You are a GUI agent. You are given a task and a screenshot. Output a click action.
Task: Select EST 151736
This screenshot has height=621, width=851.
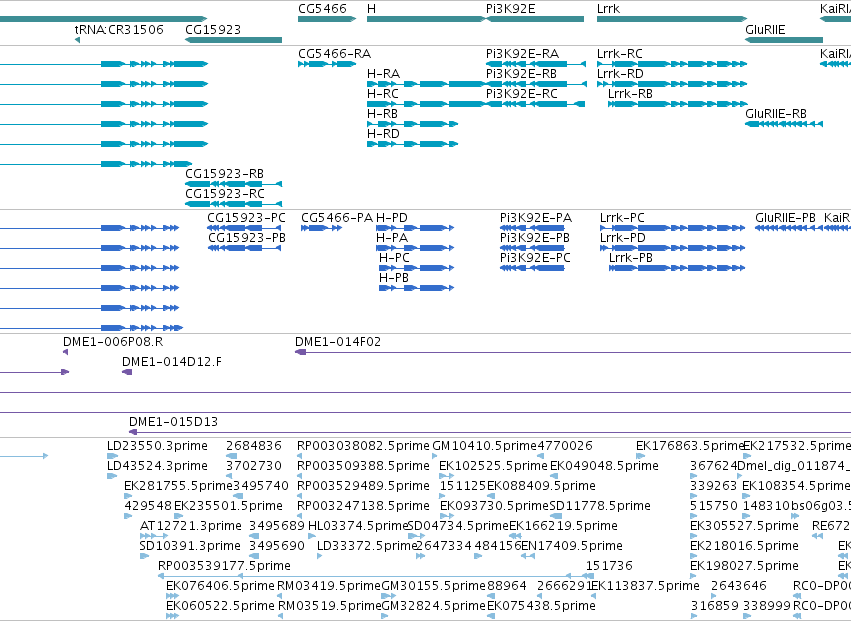coord(590,576)
